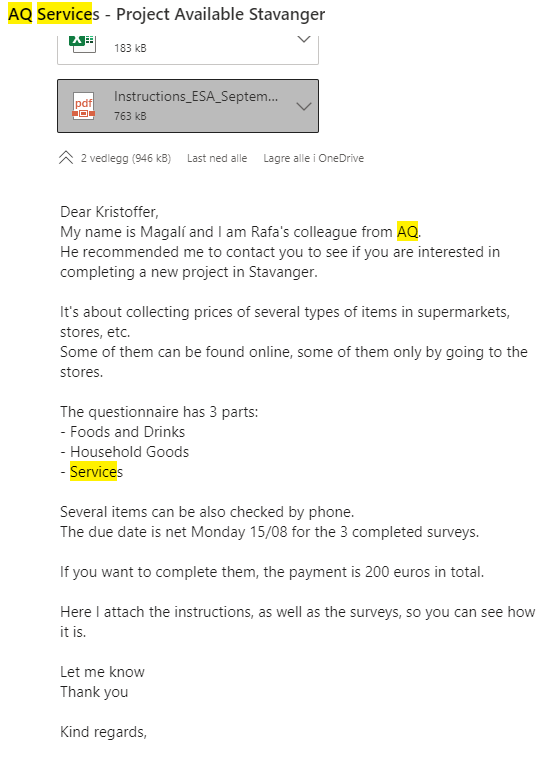Screen dimensions: 553x782
Task: Click the highlighted "Services" list item
Action: [94, 472]
